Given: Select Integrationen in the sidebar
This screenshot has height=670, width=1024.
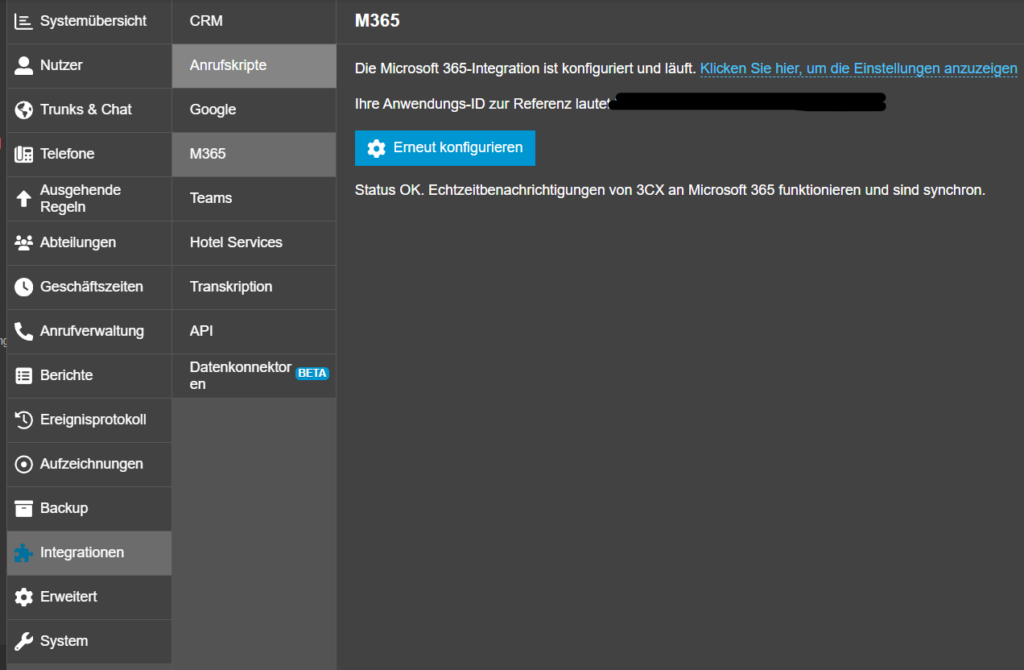Looking at the screenshot, I should pos(89,552).
